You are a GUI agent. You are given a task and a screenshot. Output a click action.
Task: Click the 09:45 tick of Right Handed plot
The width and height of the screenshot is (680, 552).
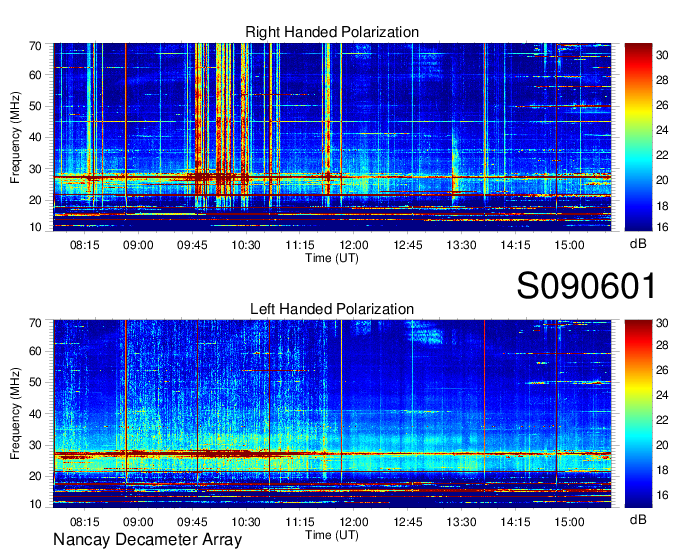pos(192,245)
